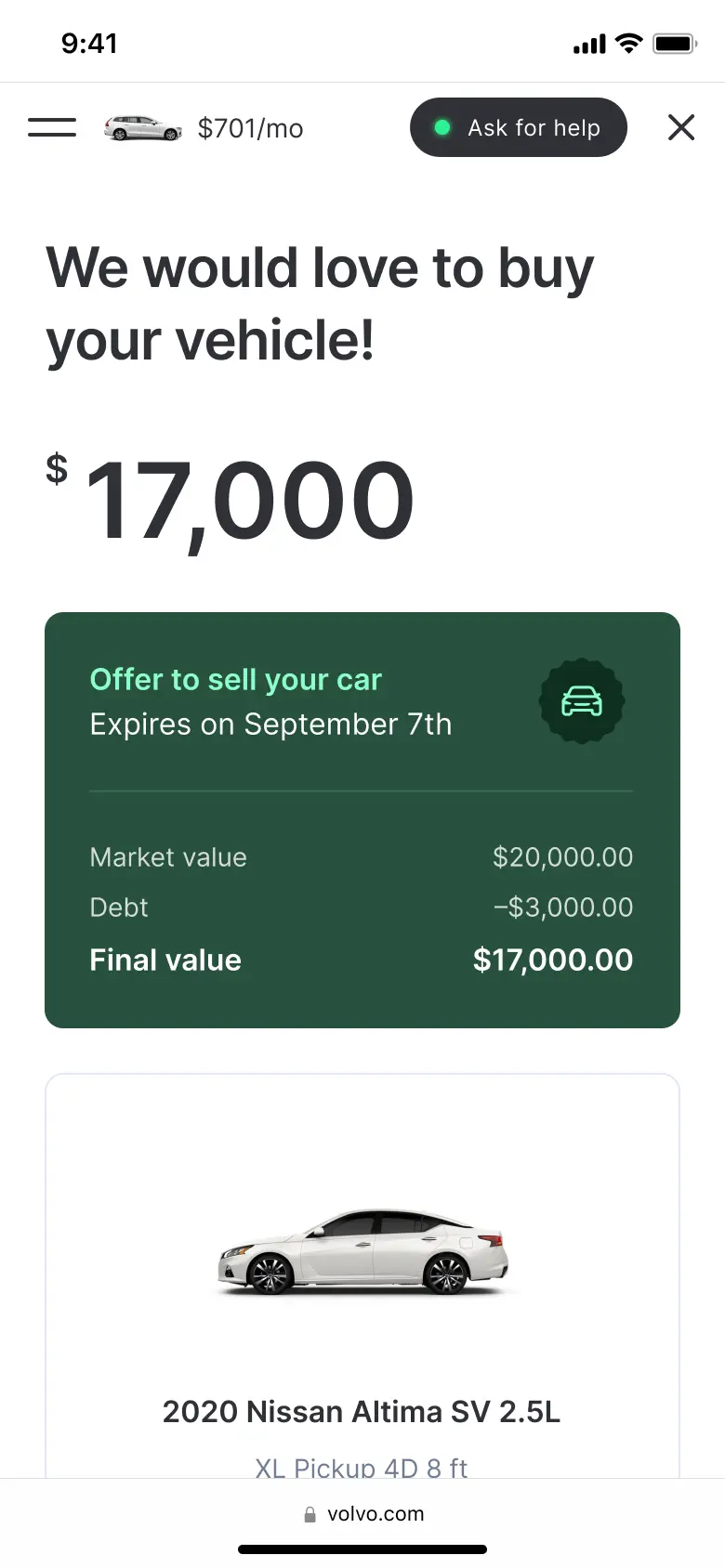
Task: Tap the lock icon beside volvo.com
Action: (x=310, y=1514)
